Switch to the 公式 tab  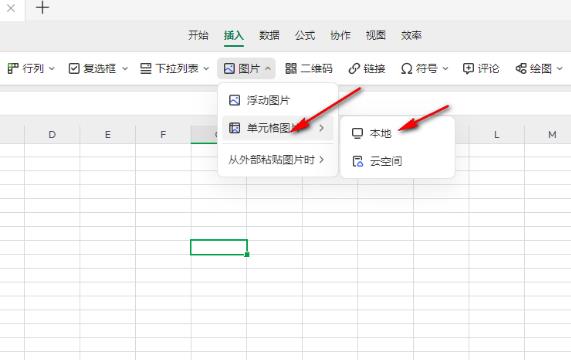click(305, 35)
